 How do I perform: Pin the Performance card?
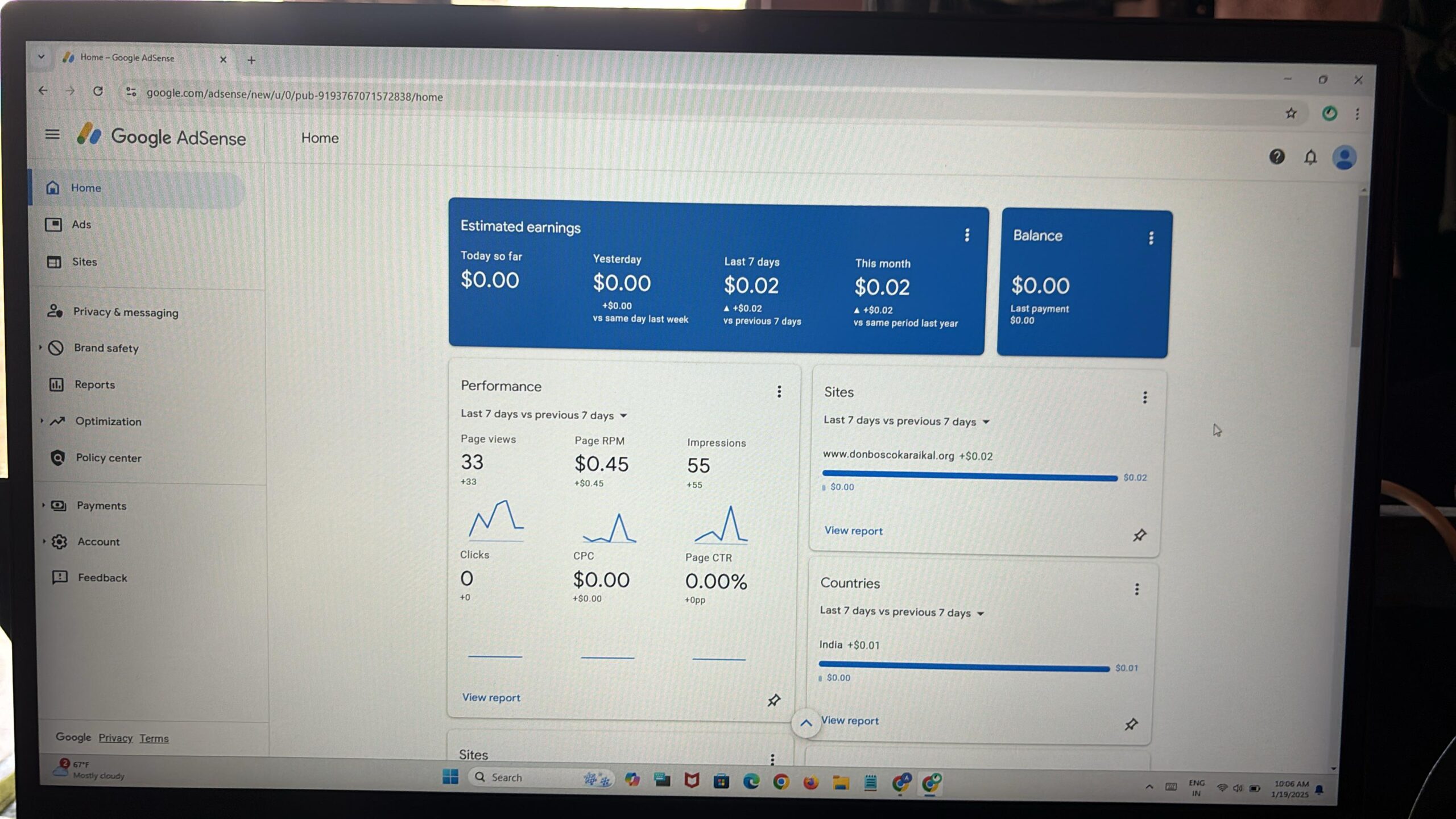774,700
